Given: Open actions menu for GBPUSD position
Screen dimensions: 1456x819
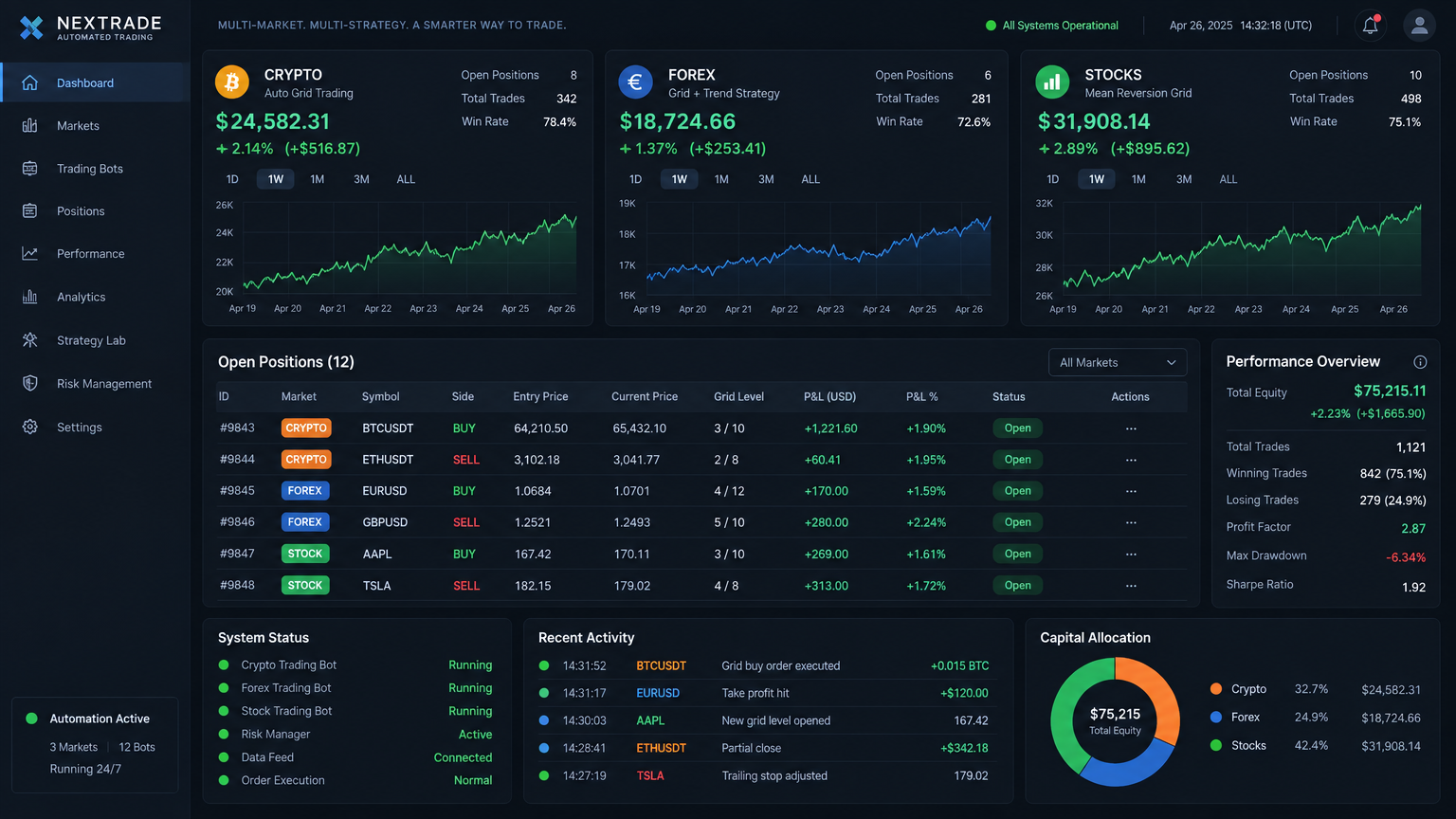Looking at the screenshot, I should pos(1131,522).
